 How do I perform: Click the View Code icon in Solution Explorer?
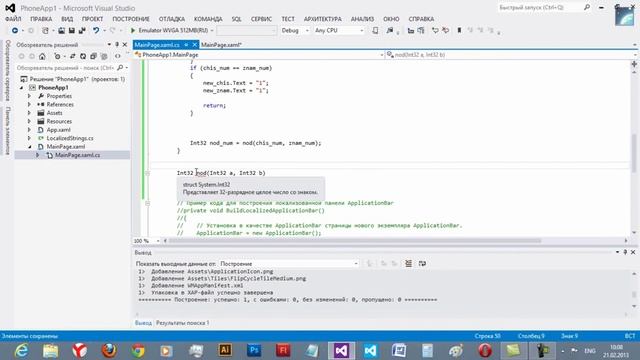pos(118,56)
